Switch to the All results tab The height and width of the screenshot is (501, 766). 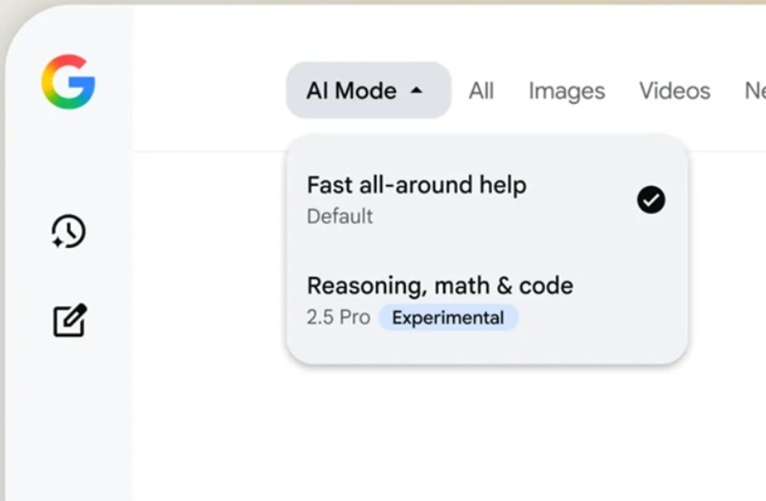pyautogui.click(x=481, y=91)
